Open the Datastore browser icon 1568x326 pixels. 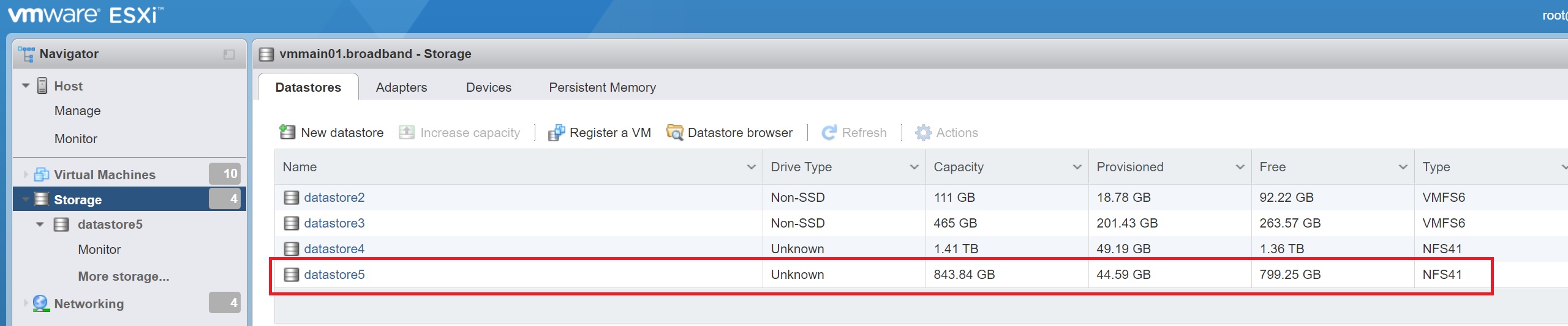click(x=674, y=133)
